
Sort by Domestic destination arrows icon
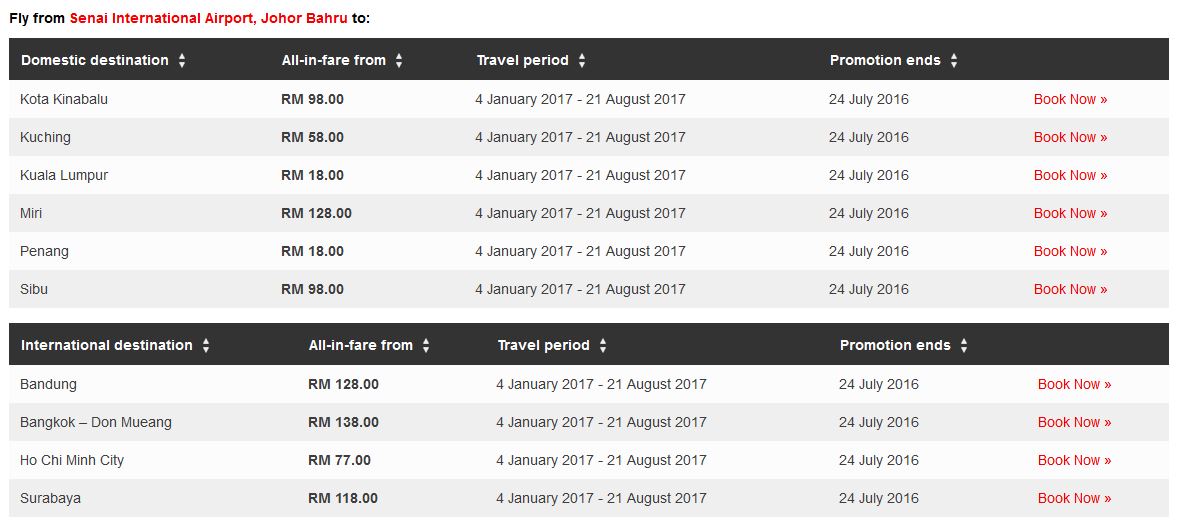[x=182, y=60]
